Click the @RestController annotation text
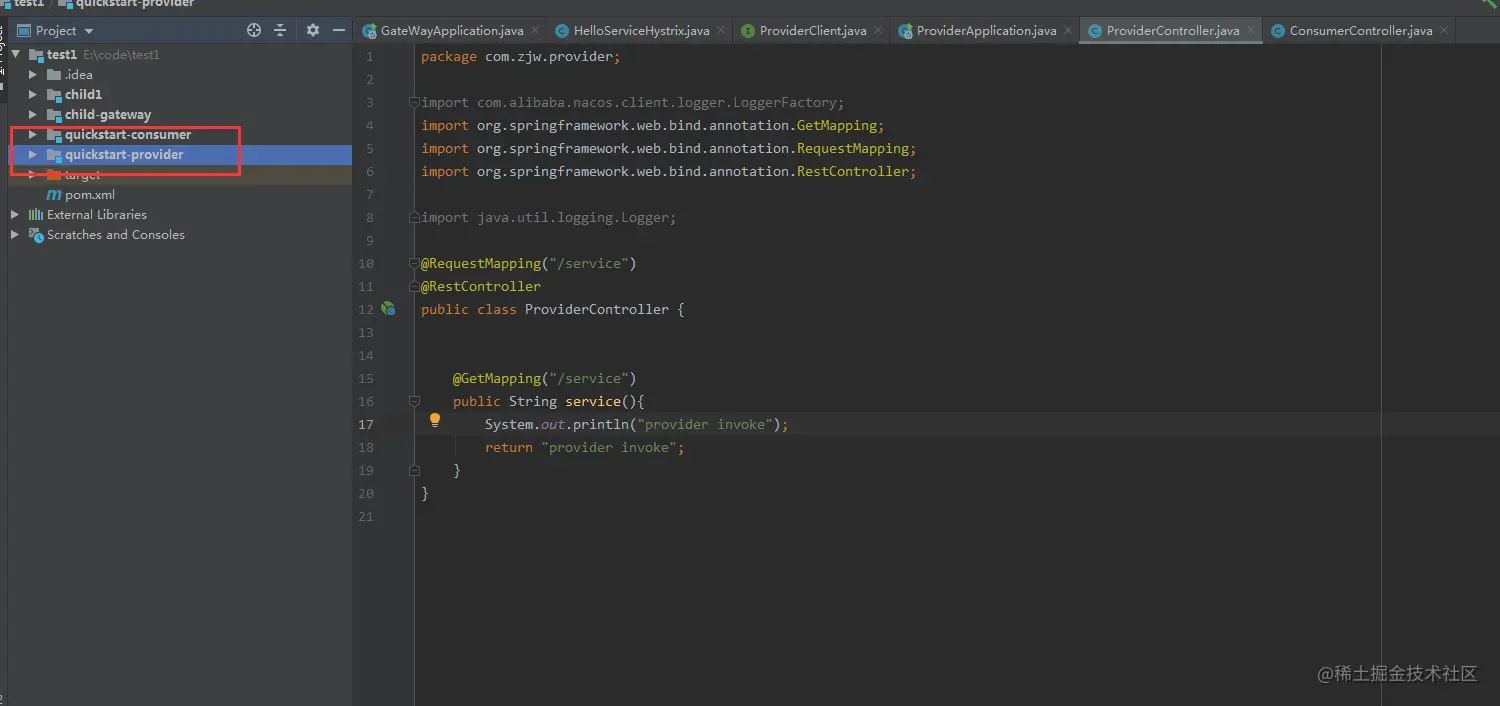Screen dimensions: 1500x706 click(x=481, y=286)
